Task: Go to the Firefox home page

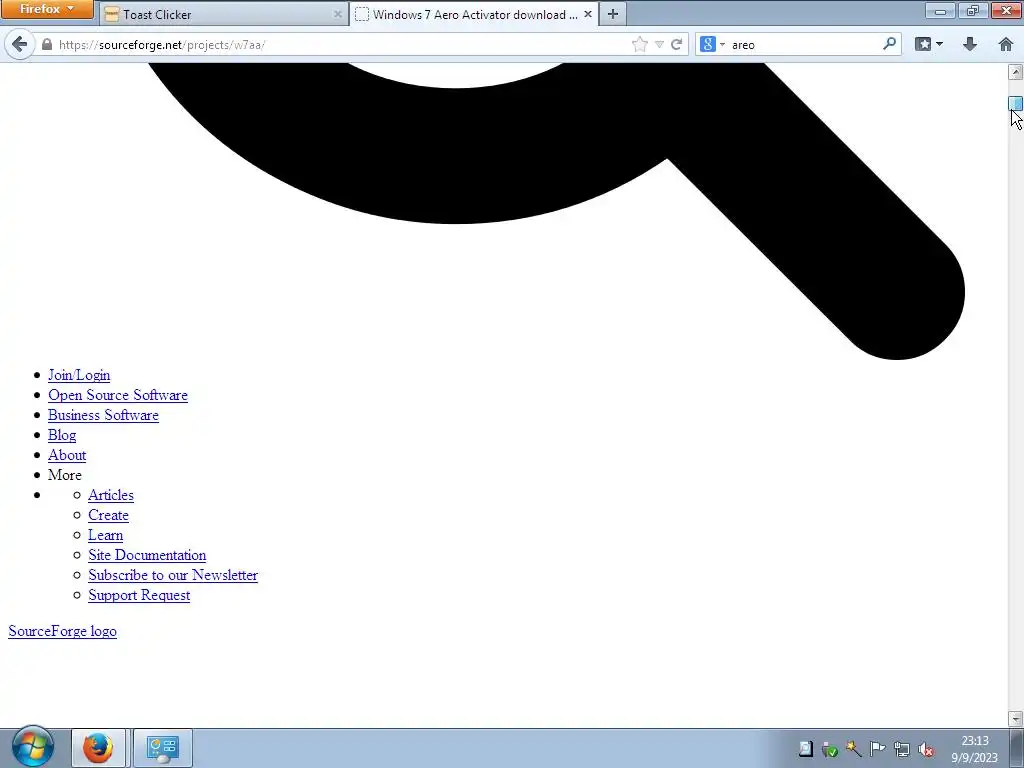Action: click(x=1006, y=44)
